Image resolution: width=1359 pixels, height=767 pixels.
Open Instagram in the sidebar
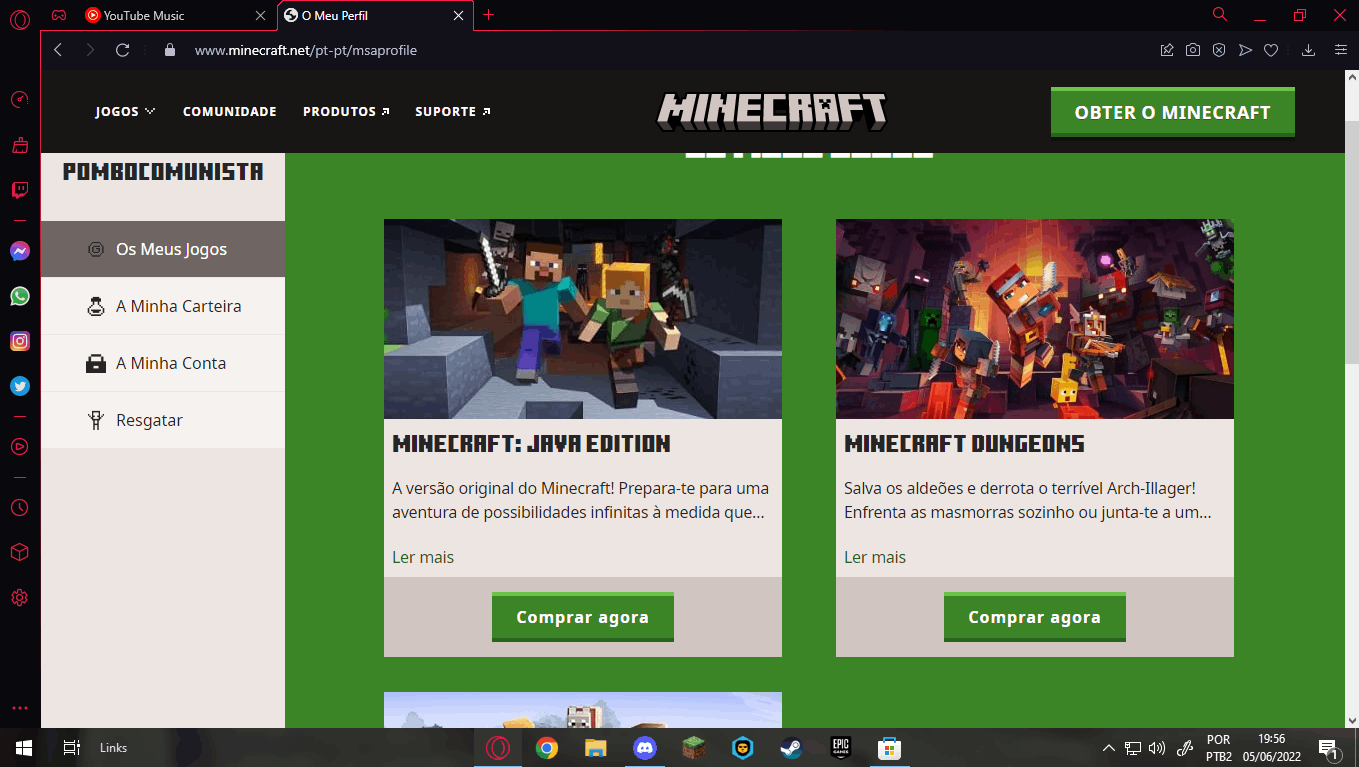19,341
